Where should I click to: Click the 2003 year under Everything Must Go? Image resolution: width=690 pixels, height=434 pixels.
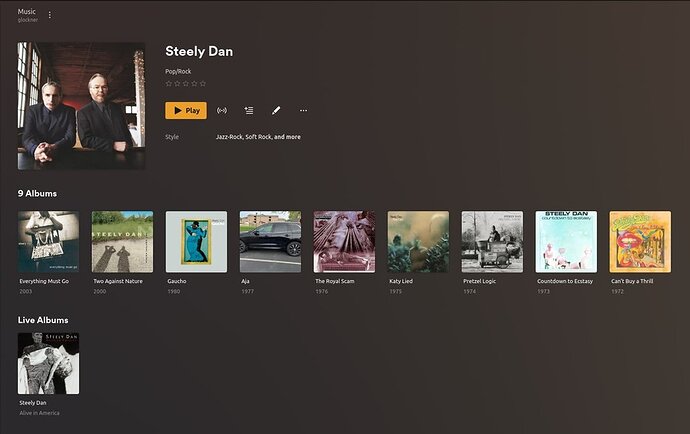tap(26, 291)
